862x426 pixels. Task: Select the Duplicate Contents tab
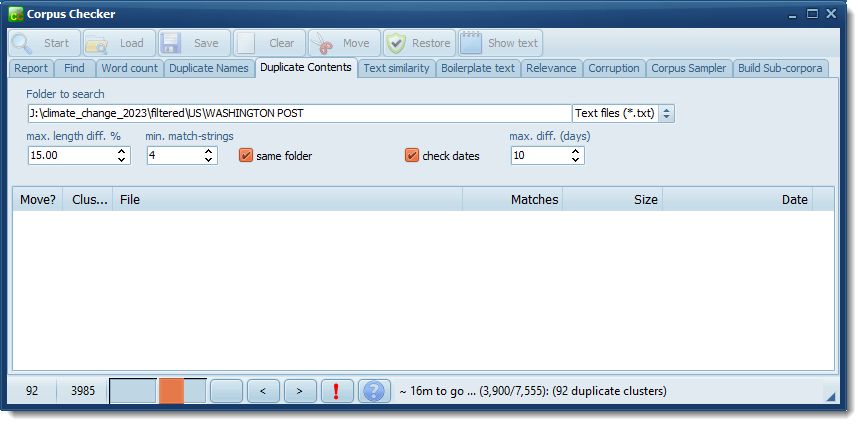coord(306,67)
